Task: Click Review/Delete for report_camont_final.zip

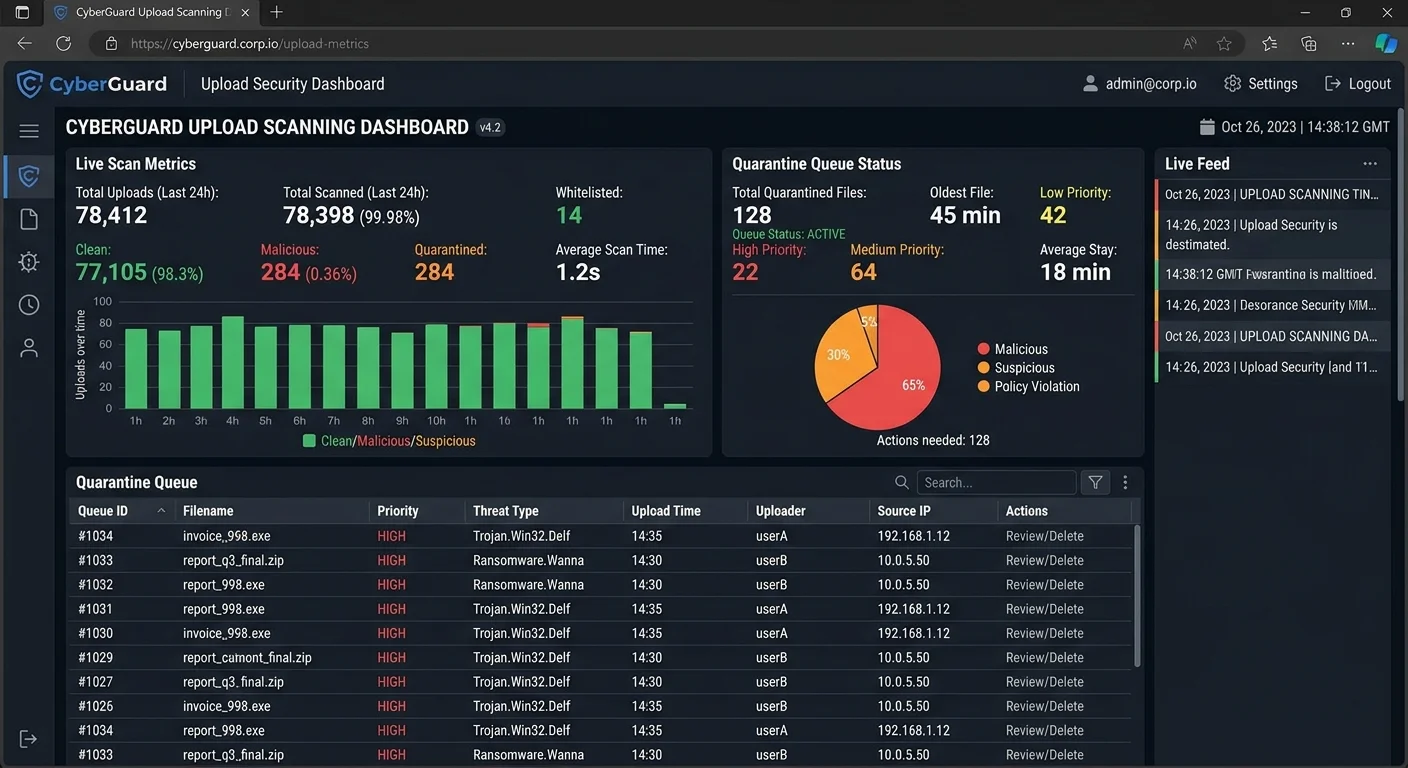Action: (1045, 657)
